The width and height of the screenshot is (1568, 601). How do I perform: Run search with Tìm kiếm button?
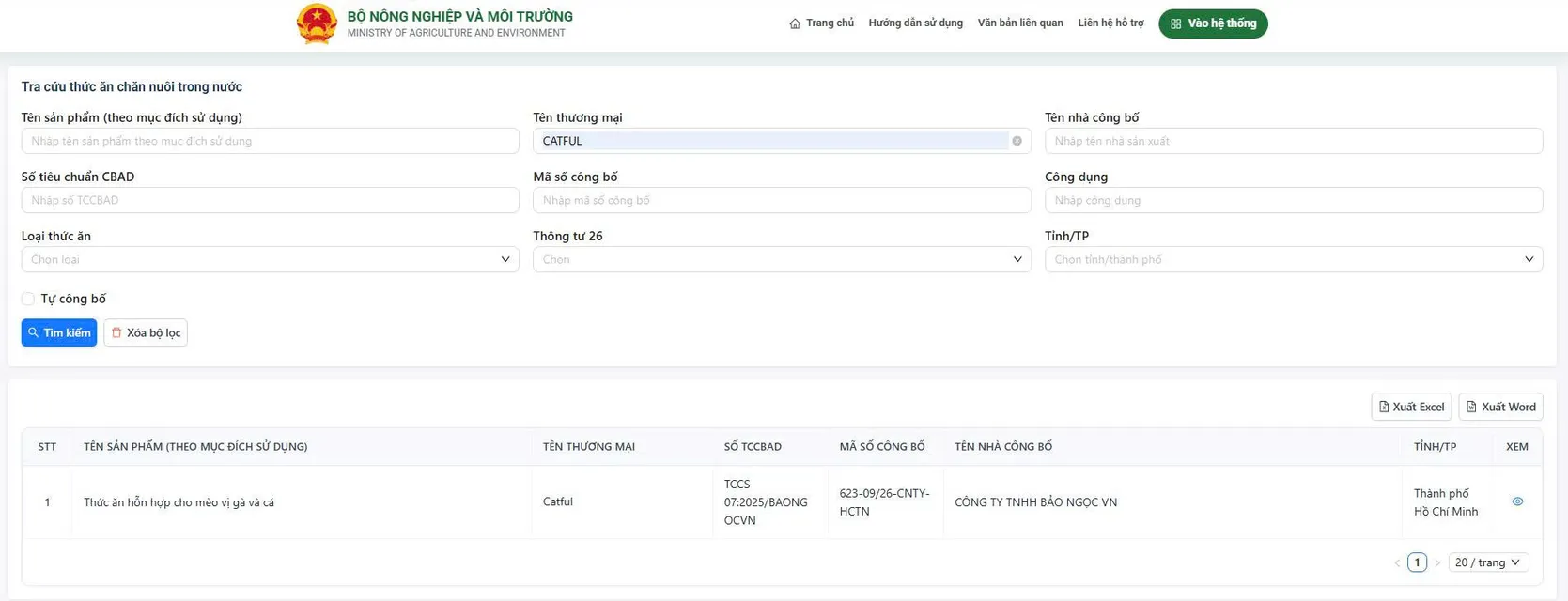[59, 332]
